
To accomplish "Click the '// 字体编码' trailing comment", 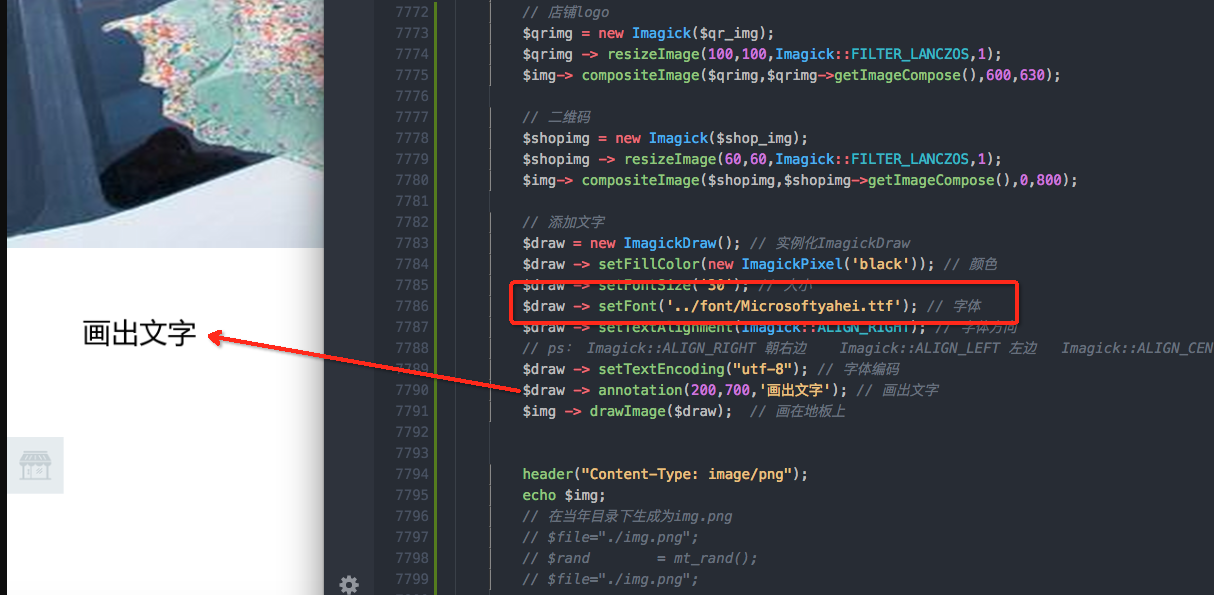I will point(858,370).
